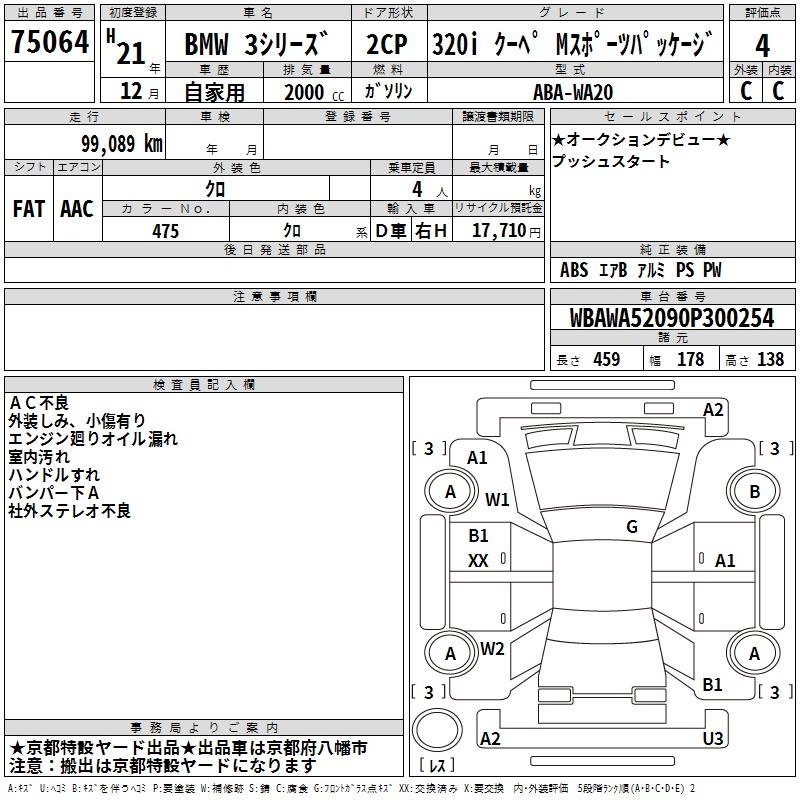Viewport: 800px width, 800px height.
Task: Click the lot number 75064
Action: (x=50, y=45)
